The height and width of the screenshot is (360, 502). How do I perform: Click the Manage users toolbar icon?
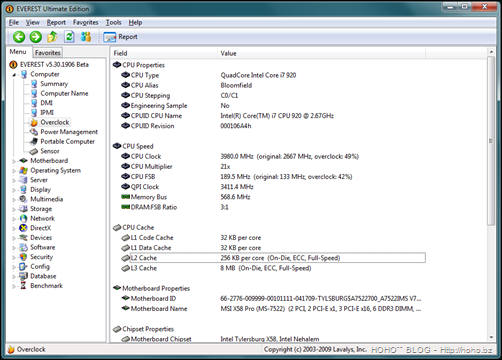tap(86, 36)
